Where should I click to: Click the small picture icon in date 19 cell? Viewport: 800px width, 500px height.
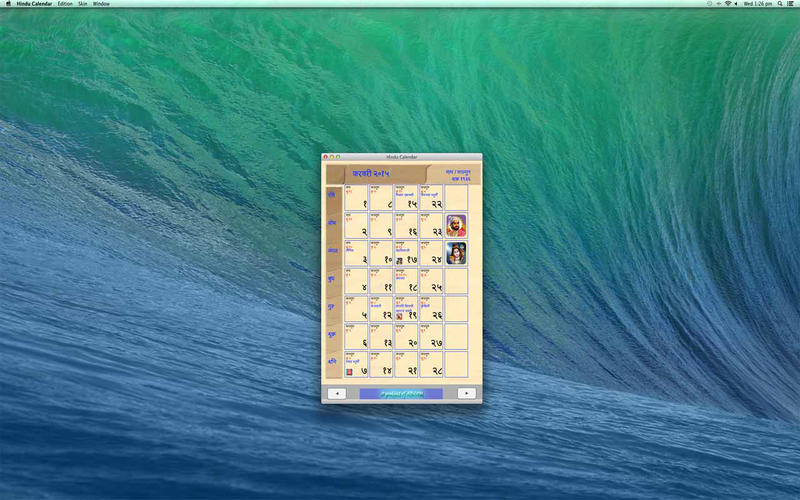[399, 316]
